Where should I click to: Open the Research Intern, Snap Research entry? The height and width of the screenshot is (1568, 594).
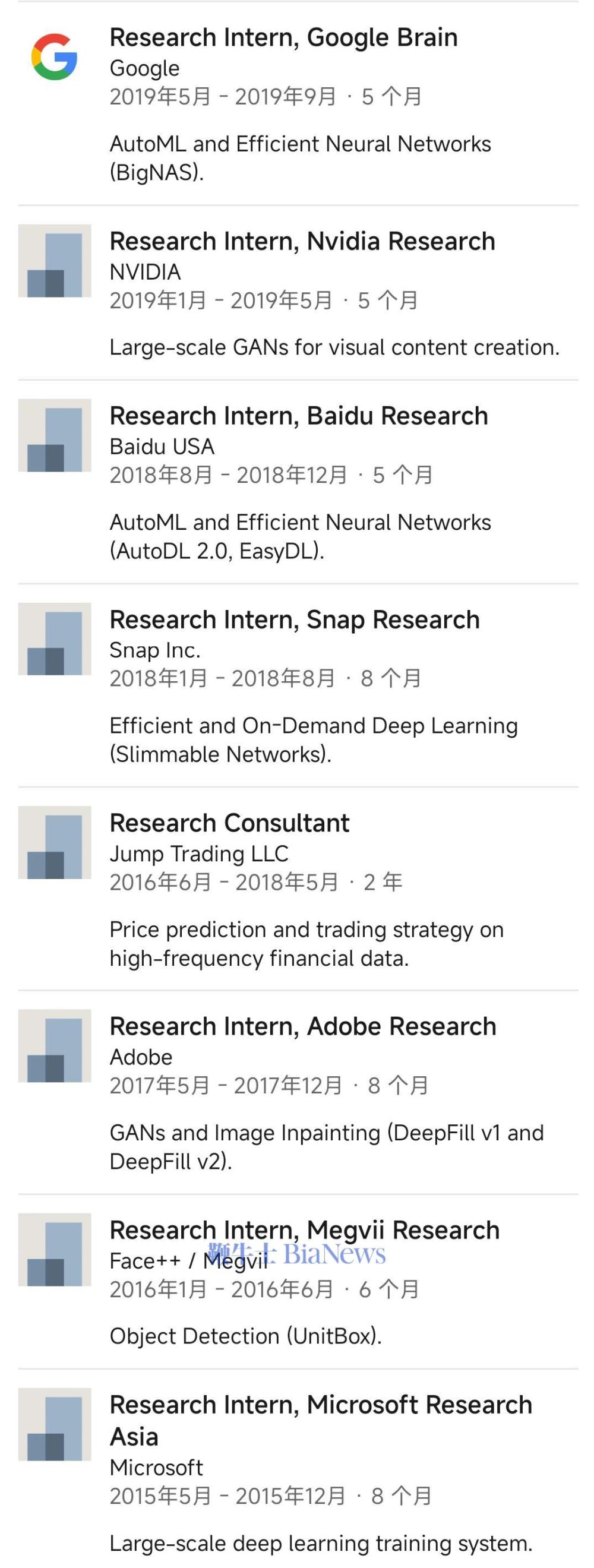tap(295, 620)
